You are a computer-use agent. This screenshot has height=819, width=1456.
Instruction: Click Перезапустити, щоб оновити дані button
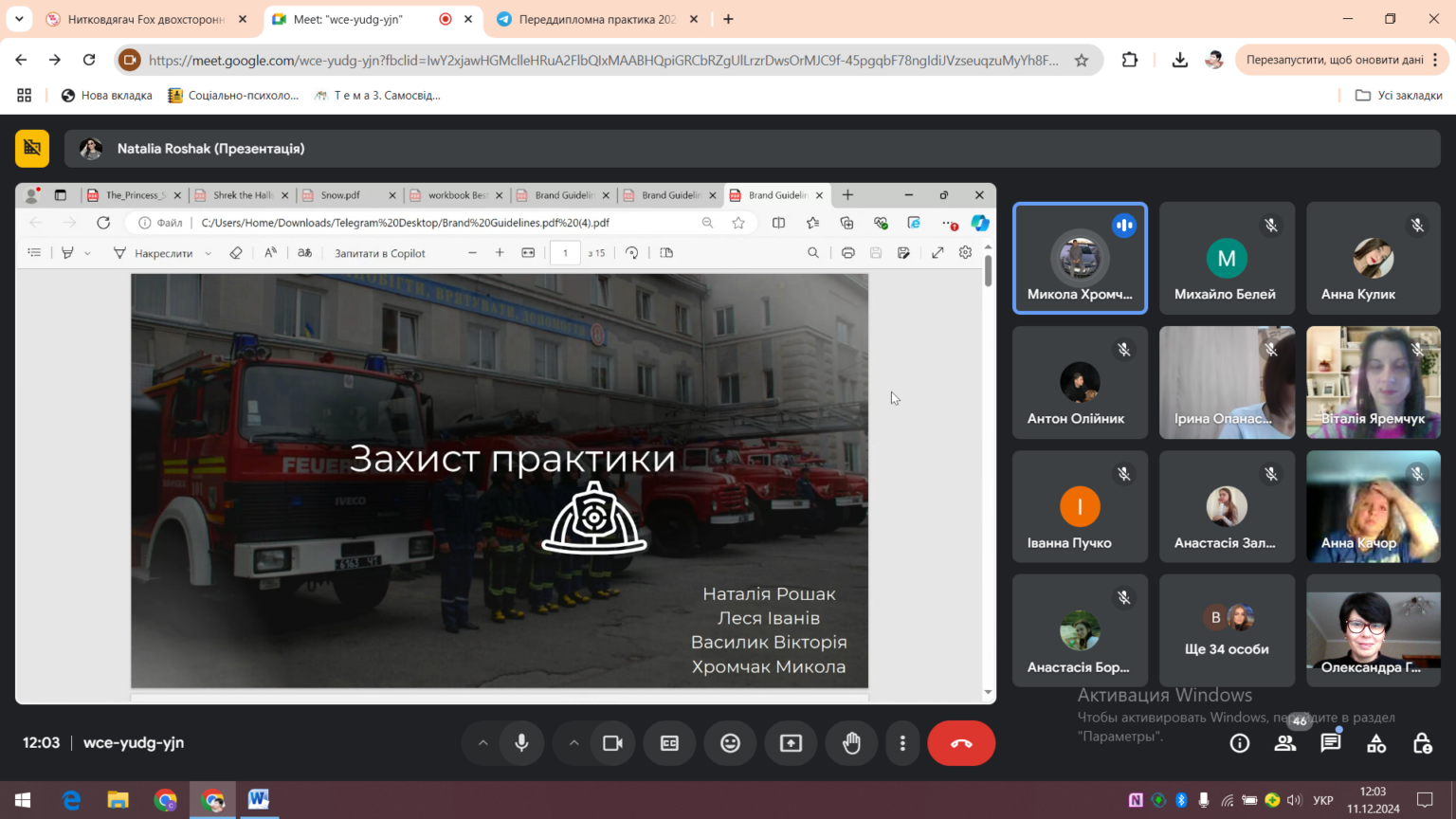(1334, 60)
